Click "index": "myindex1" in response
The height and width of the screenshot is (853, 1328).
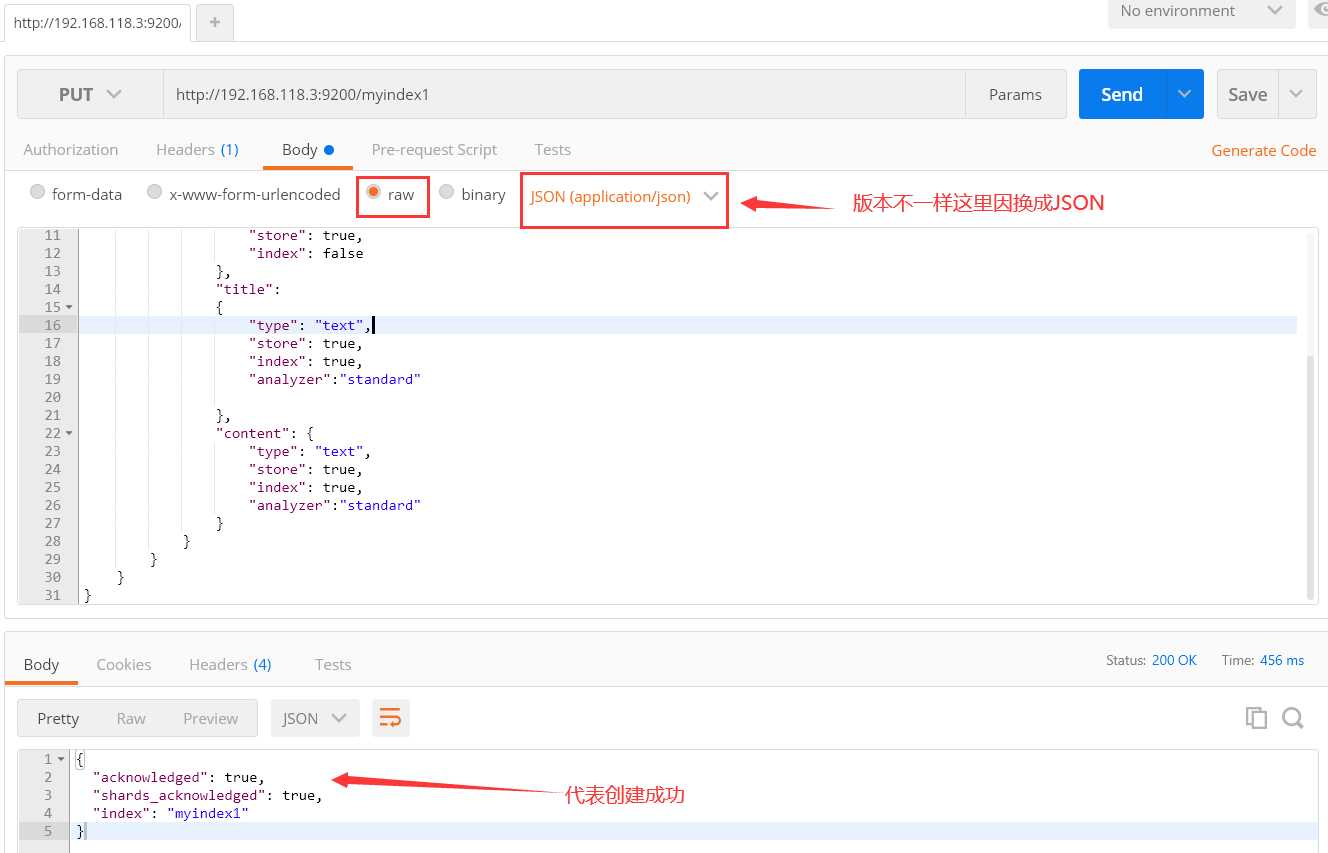(170, 813)
